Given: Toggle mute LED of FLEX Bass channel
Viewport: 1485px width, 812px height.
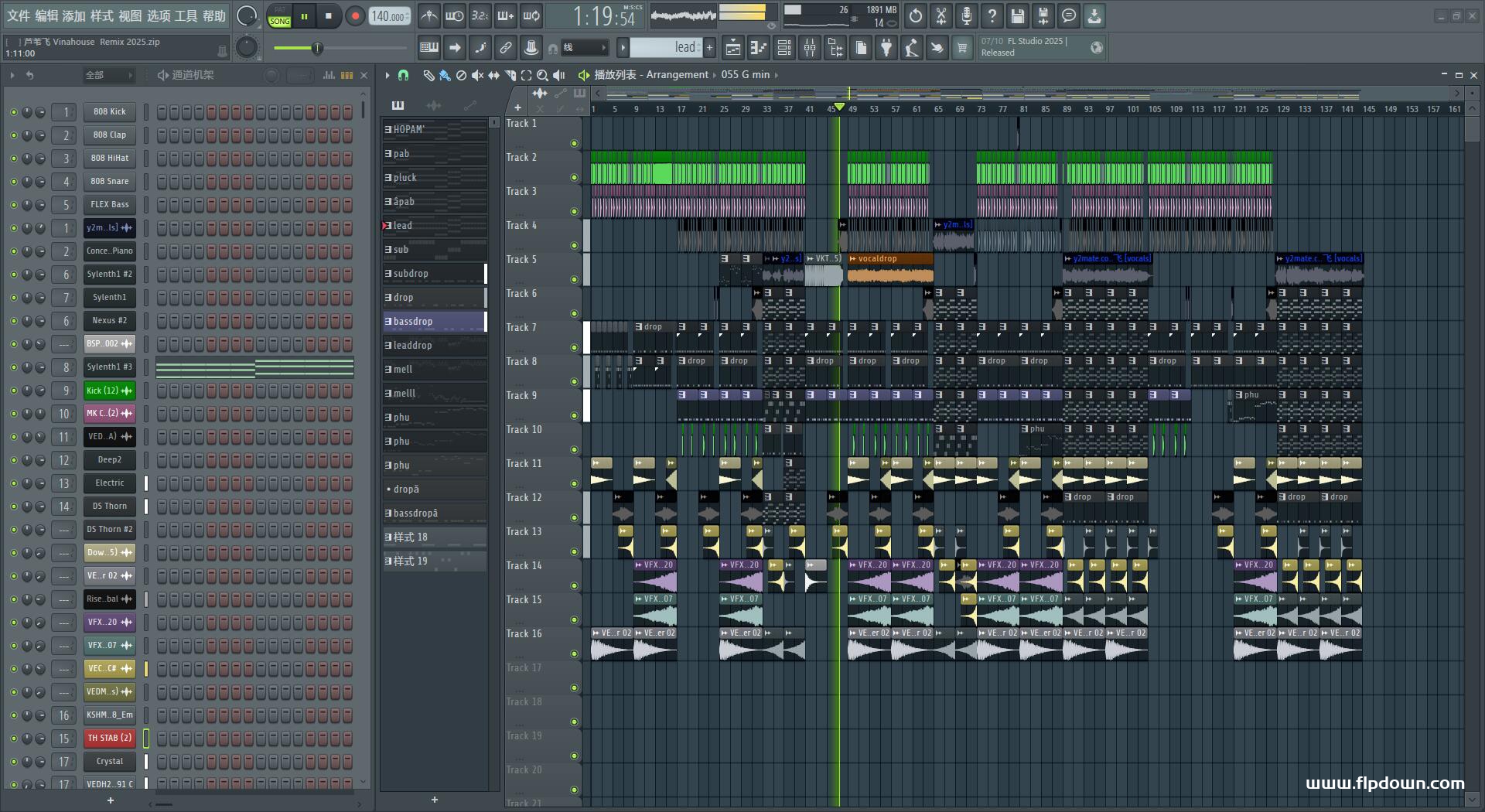Looking at the screenshot, I should (13, 205).
